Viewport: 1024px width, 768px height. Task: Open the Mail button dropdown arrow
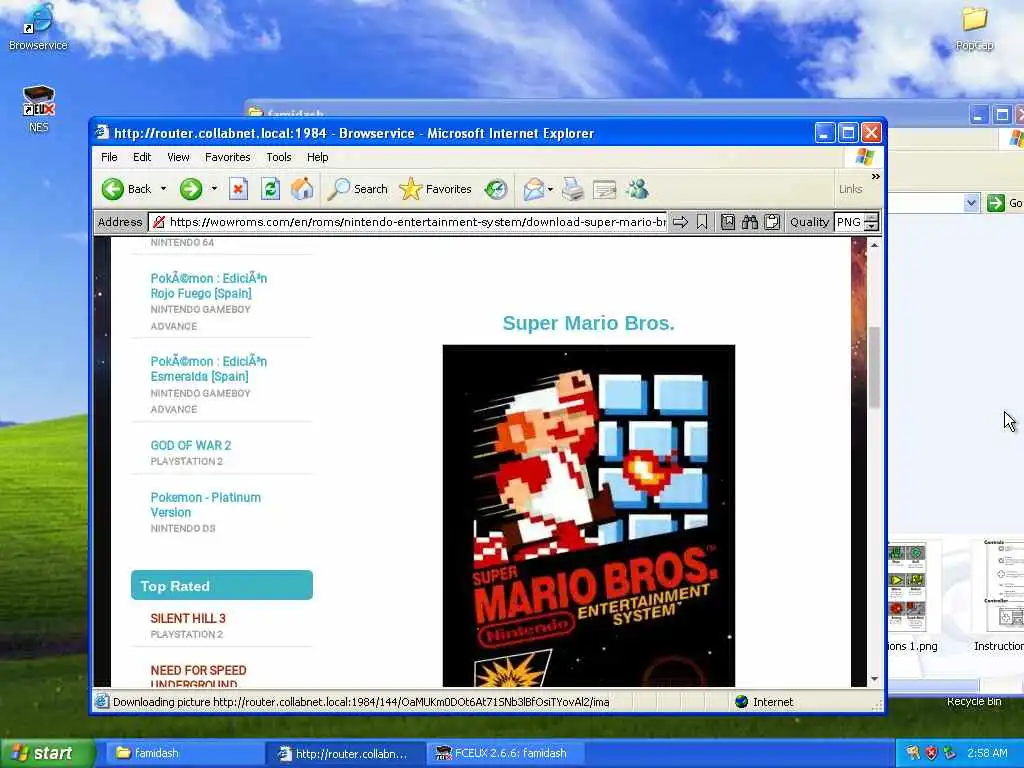coord(551,189)
